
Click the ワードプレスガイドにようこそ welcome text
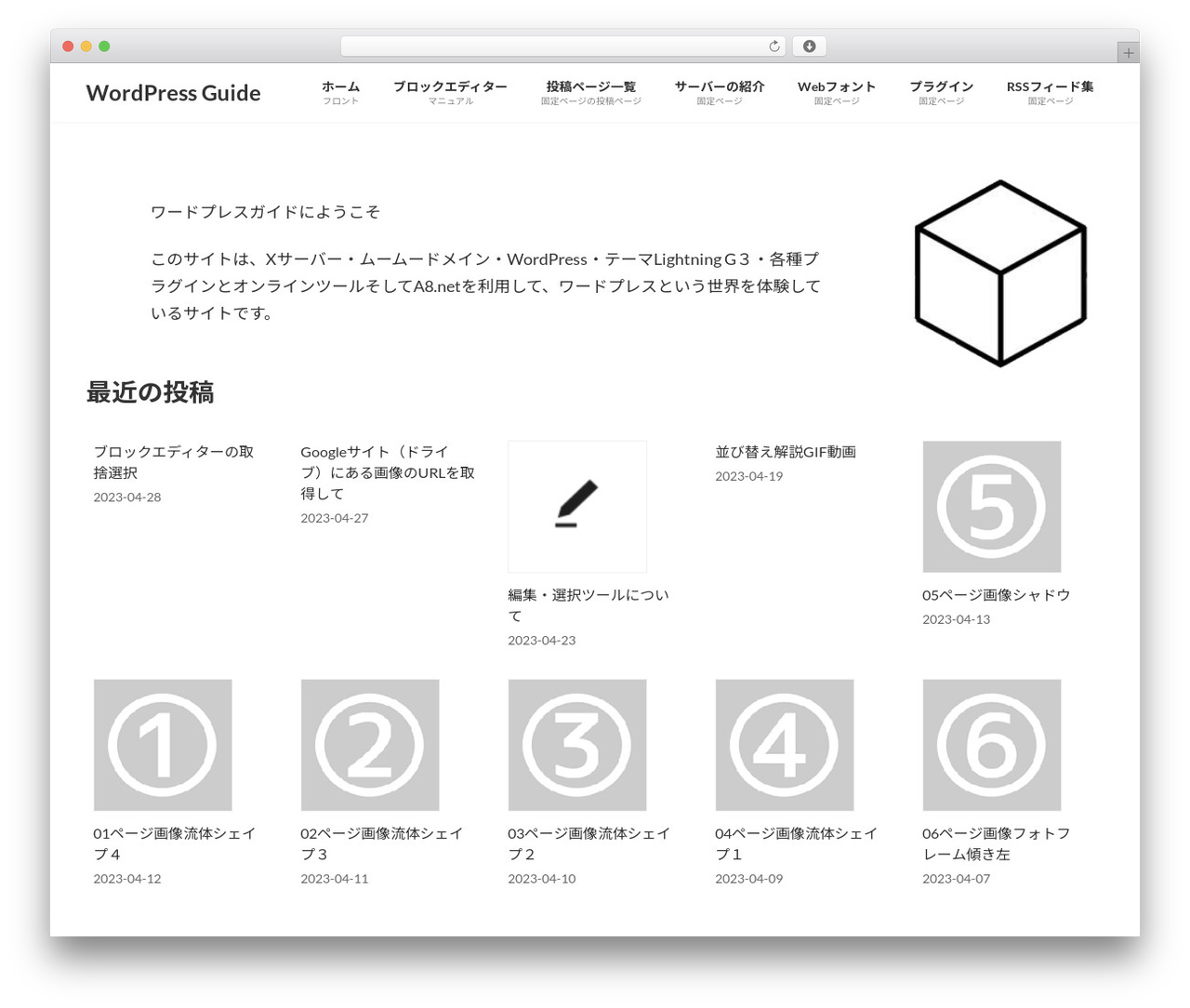click(x=265, y=212)
